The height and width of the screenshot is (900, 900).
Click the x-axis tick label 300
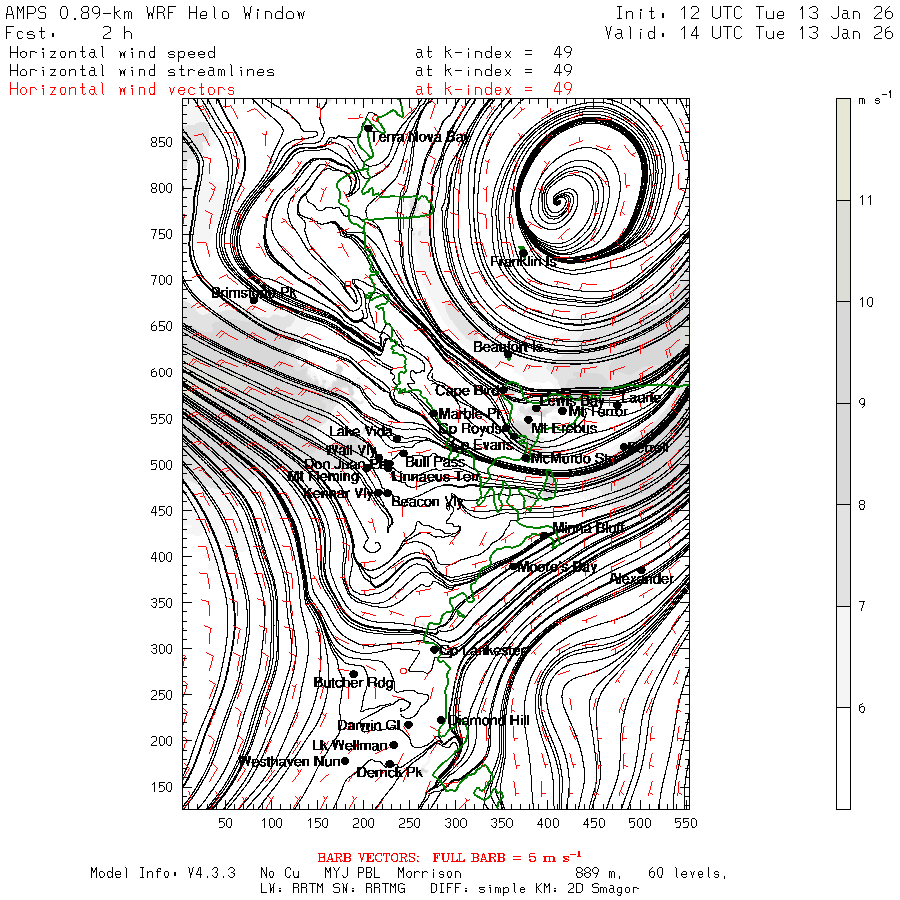456,823
